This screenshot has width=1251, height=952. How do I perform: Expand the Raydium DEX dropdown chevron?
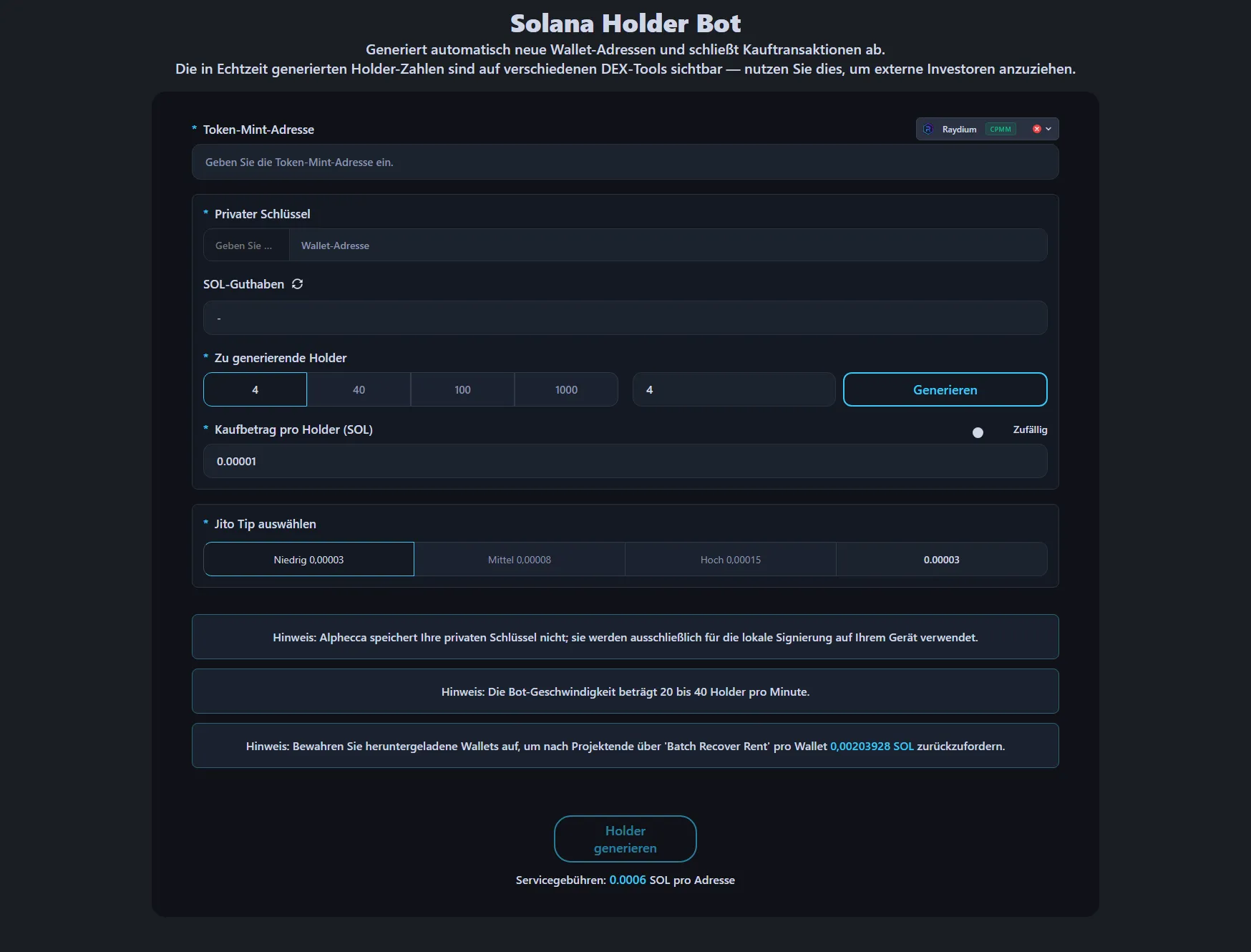pos(1048,130)
